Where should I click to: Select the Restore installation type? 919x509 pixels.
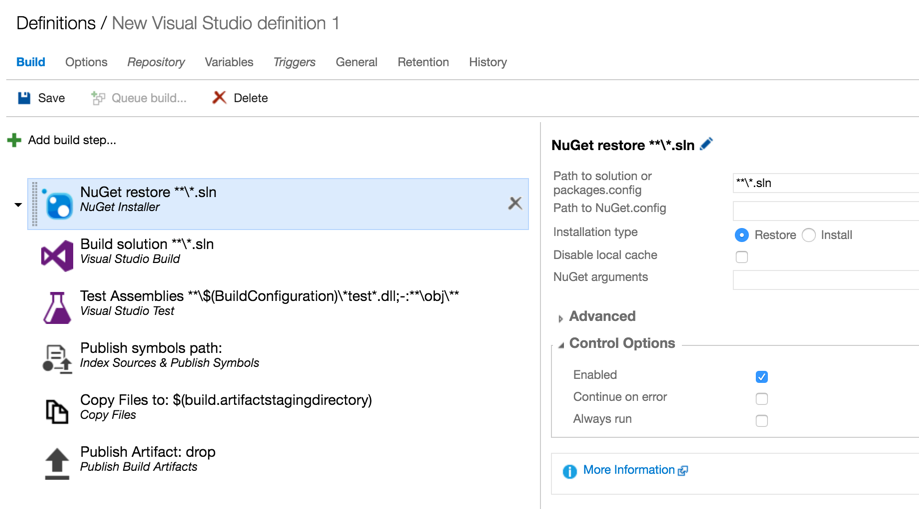click(x=741, y=235)
